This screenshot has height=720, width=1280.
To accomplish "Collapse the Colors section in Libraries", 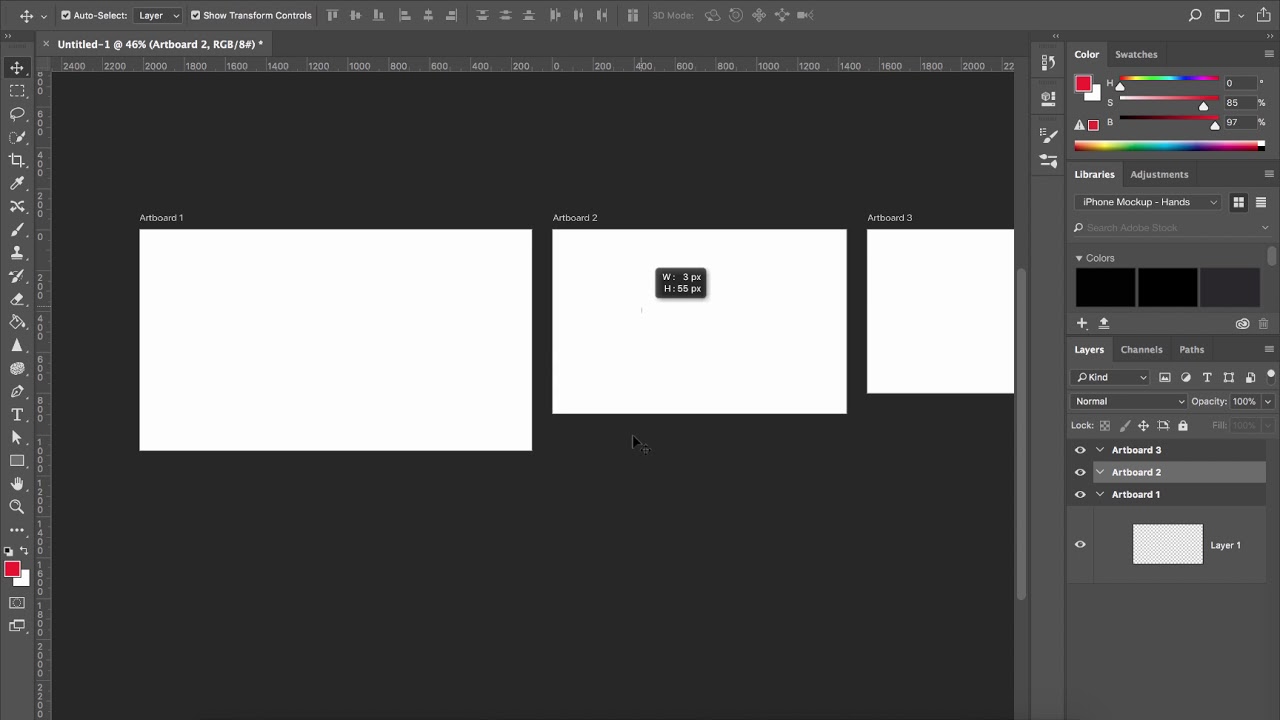I will pyautogui.click(x=1080, y=258).
